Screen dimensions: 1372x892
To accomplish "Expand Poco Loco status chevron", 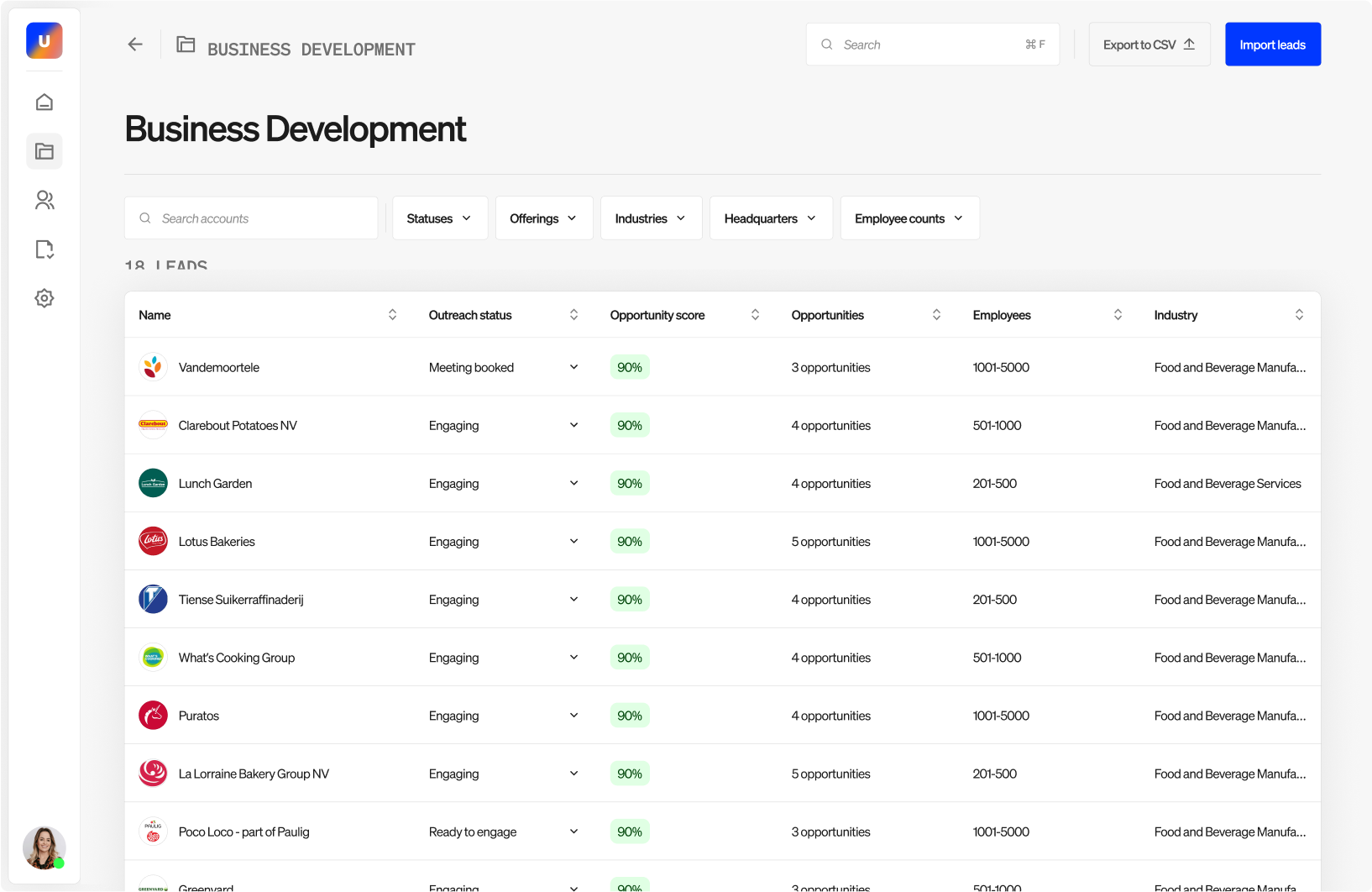I will tap(573, 831).
